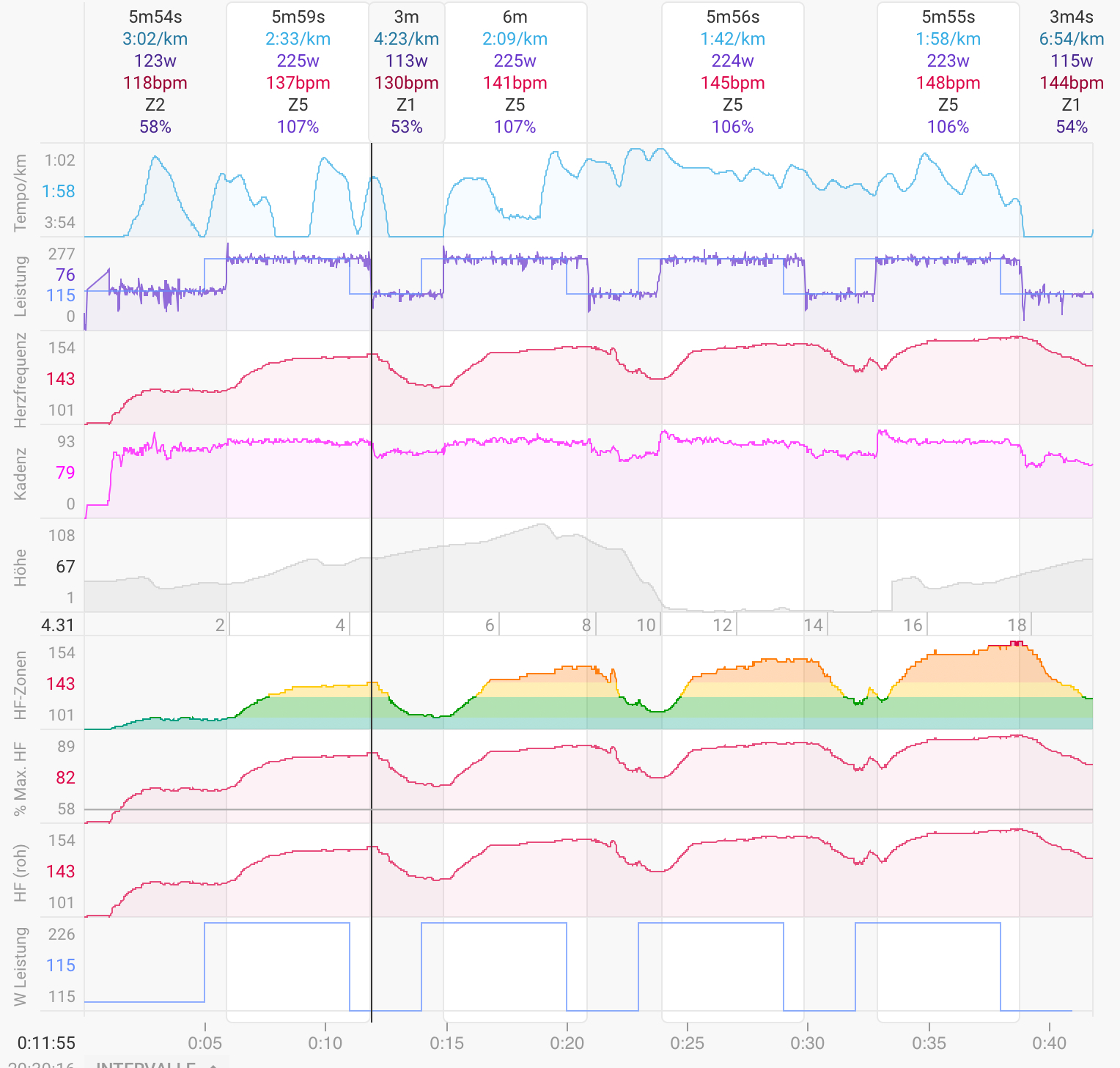Click the W Leistung chart label
This screenshot has height=1068, width=1120.
pos(21,966)
